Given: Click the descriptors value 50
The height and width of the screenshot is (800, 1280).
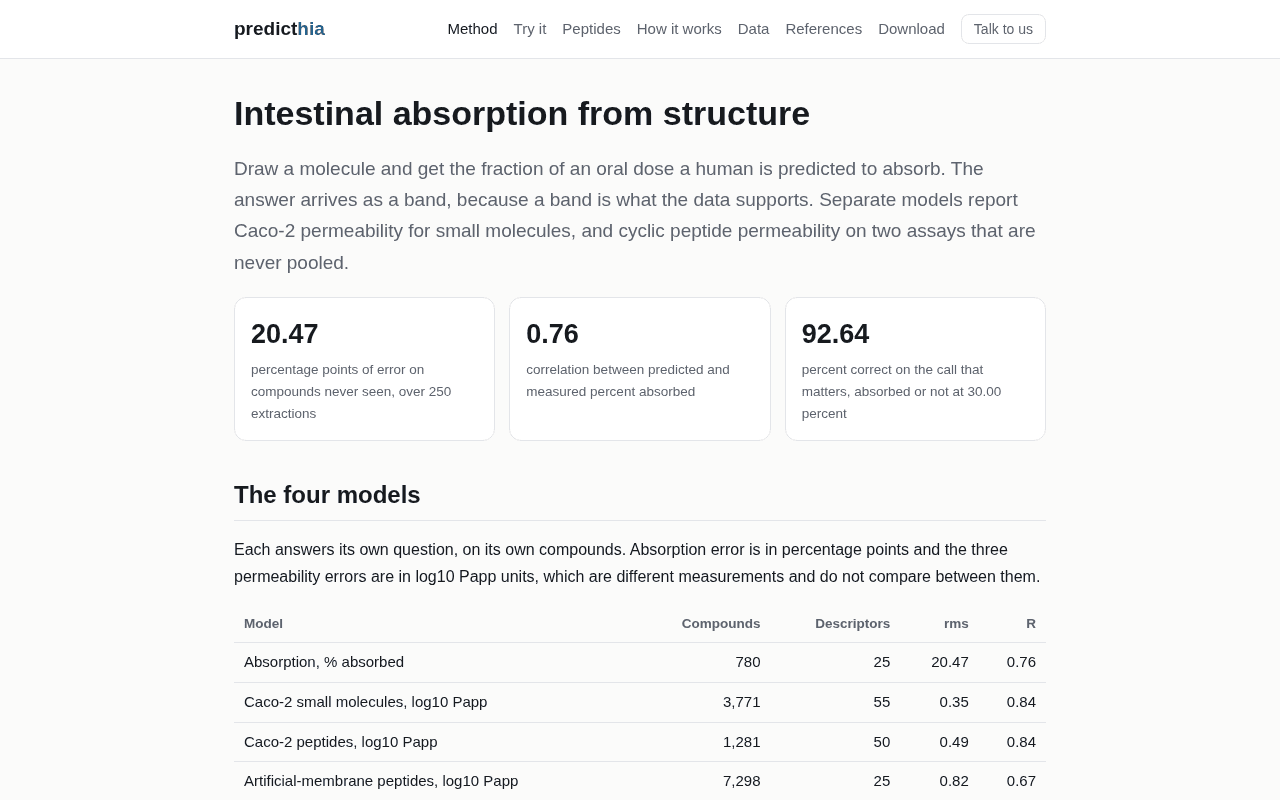Looking at the screenshot, I should point(881,742).
